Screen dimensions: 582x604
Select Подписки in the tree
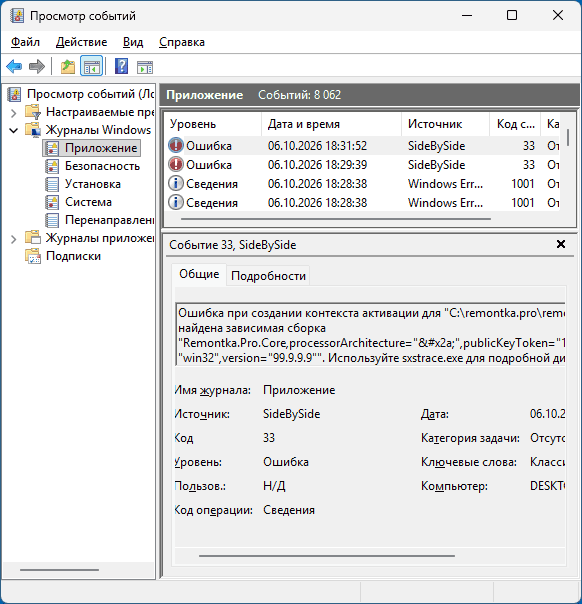(x=73, y=256)
